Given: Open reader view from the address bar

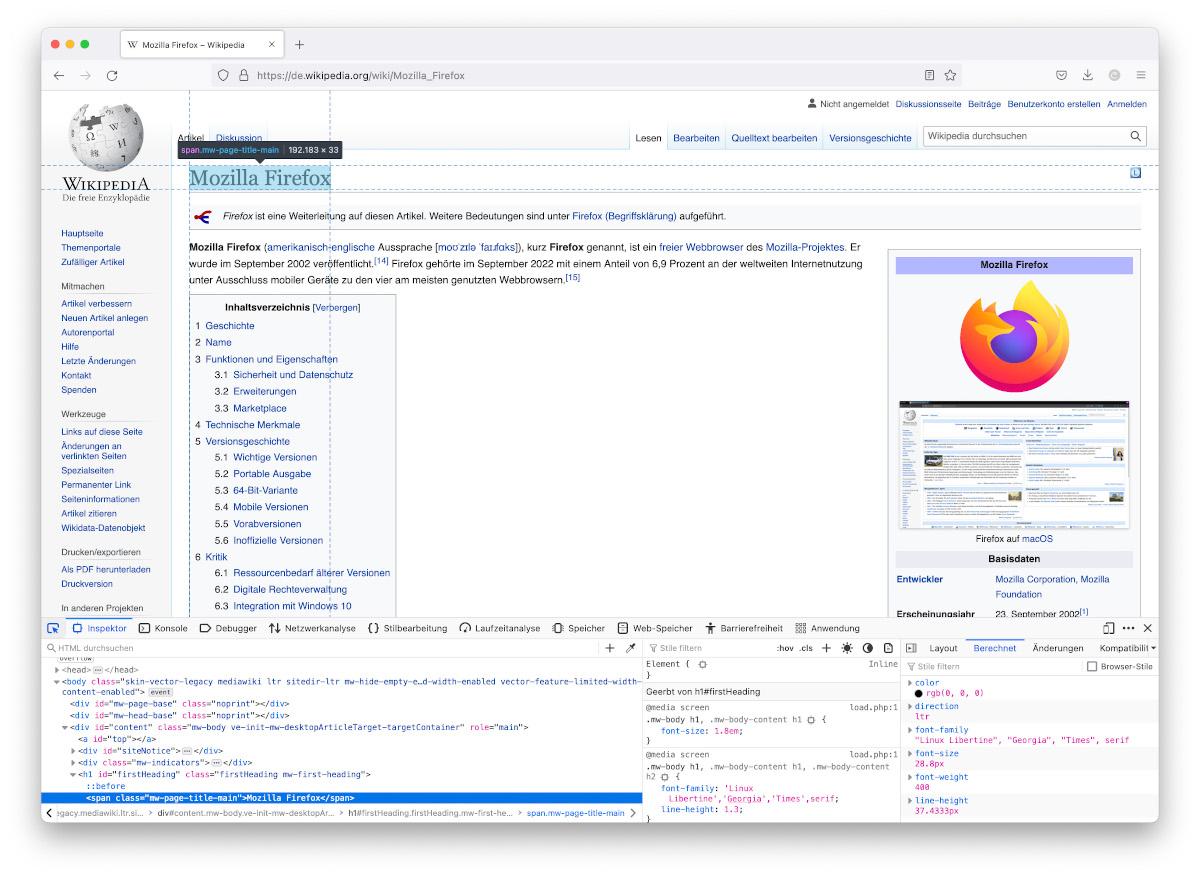Looking at the screenshot, I should tap(929, 75).
